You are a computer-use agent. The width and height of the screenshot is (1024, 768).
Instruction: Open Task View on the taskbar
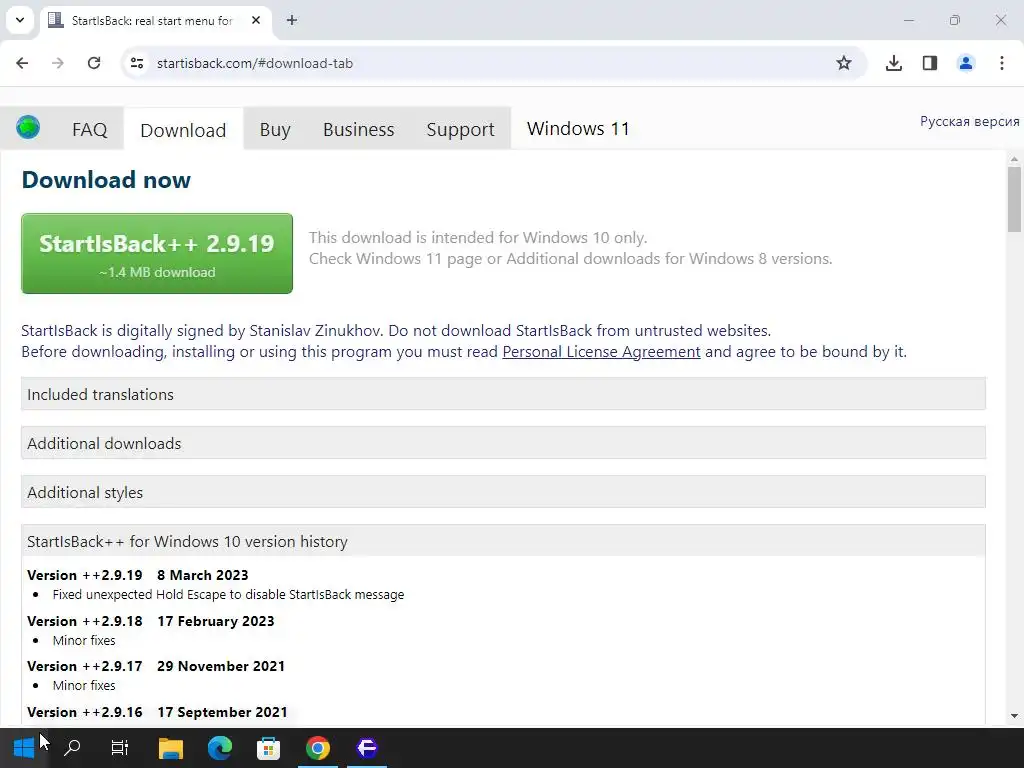[x=120, y=748]
